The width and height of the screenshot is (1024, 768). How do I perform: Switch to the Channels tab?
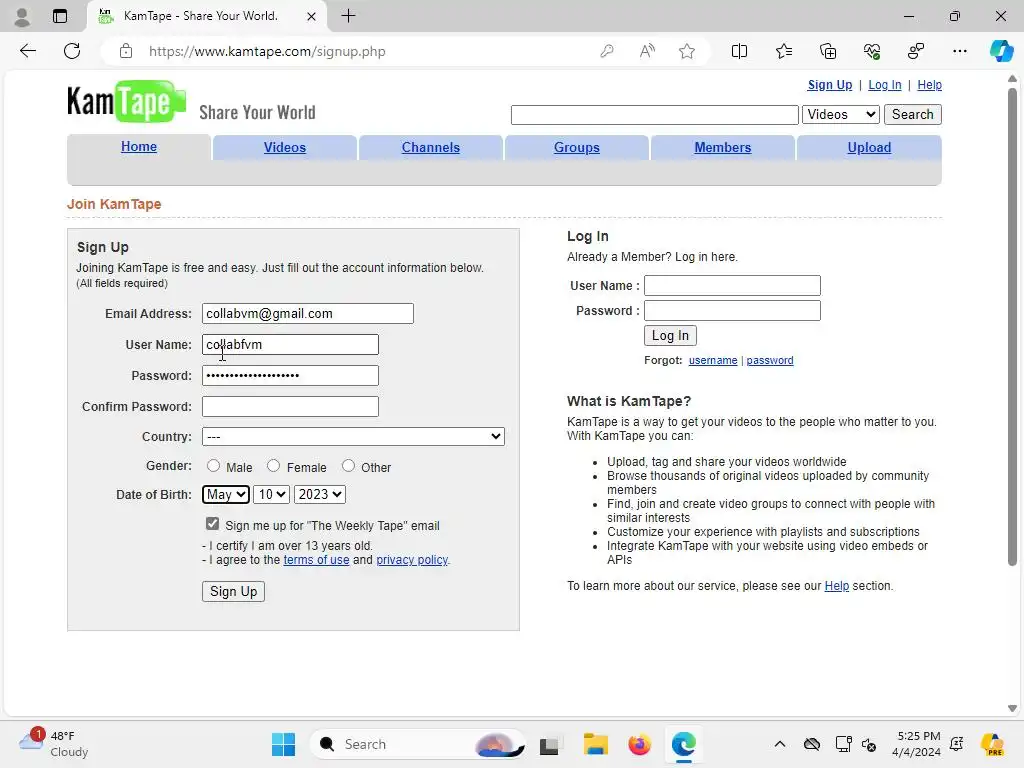tap(430, 148)
